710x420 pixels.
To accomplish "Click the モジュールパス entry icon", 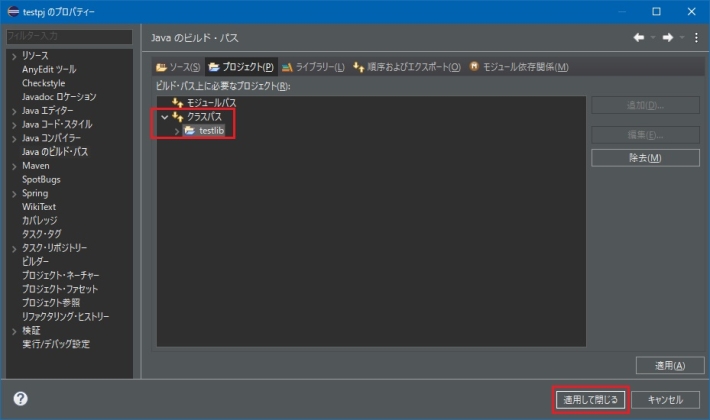I will 178,103.
